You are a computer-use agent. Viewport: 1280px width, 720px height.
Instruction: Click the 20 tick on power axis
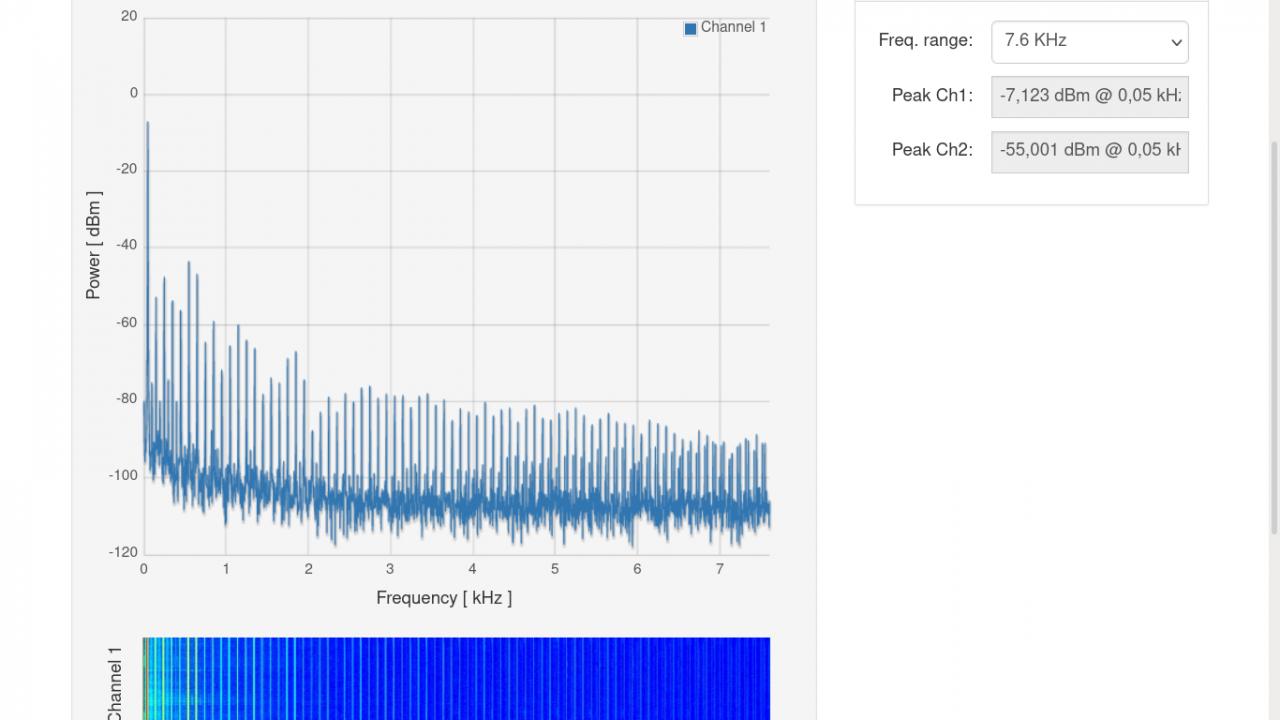(130, 16)
